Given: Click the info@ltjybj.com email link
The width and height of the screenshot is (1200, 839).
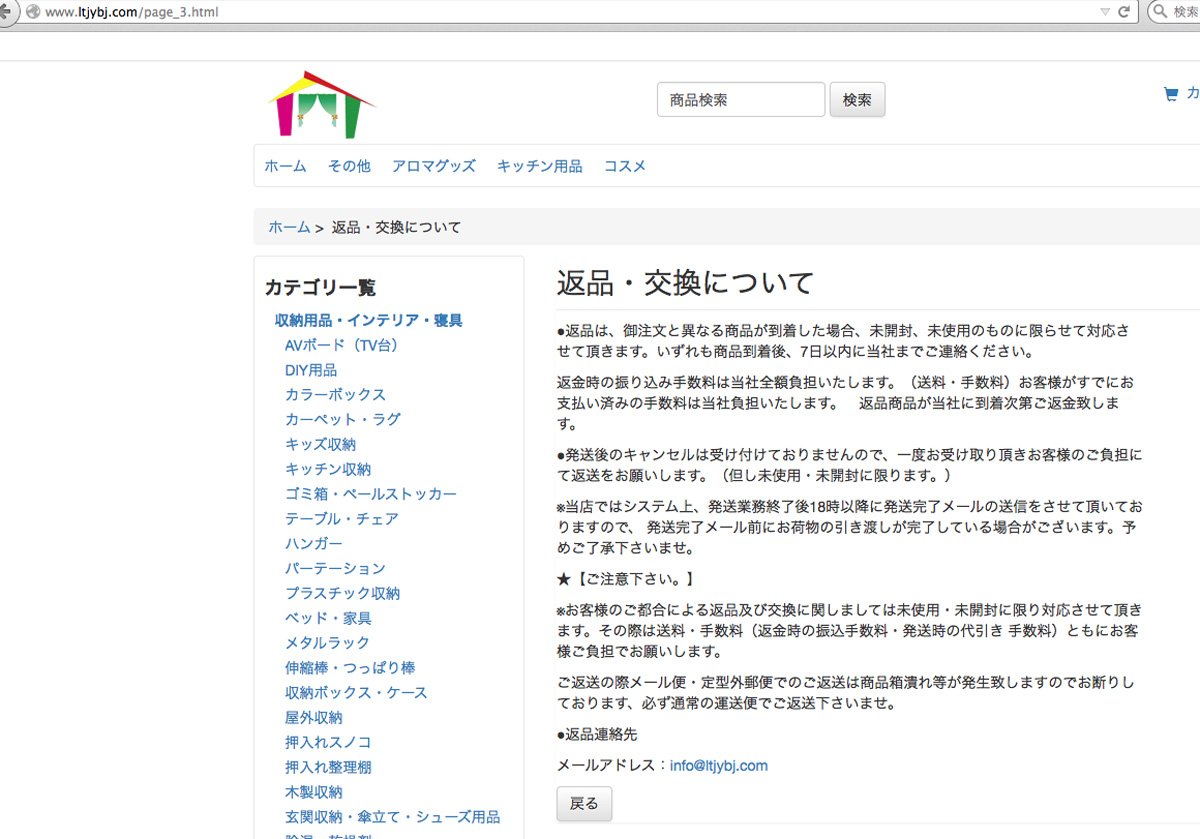Looking at the screenshot, I should pos(718,766).
